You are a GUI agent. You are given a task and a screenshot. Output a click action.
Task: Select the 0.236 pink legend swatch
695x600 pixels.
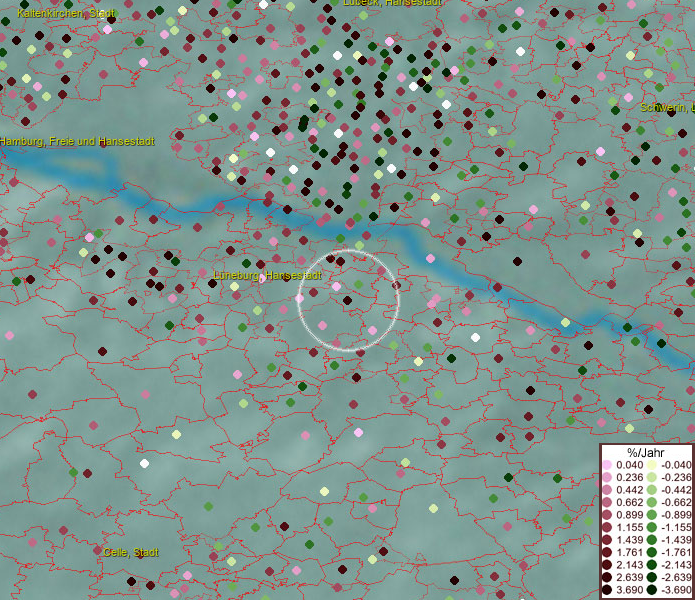tap(607, 477)
